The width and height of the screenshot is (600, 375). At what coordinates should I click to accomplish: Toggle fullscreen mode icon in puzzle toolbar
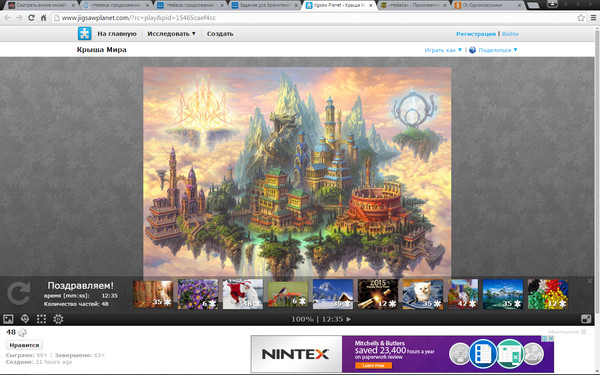(x=586, y=319)
